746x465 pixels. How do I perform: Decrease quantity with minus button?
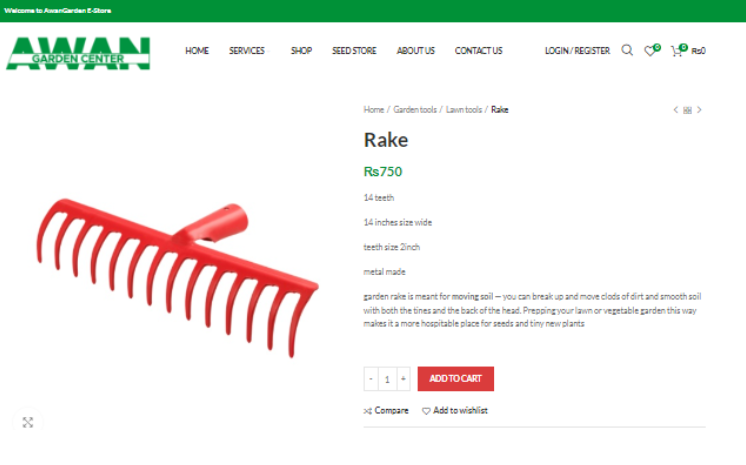click(x=371, y=379)
